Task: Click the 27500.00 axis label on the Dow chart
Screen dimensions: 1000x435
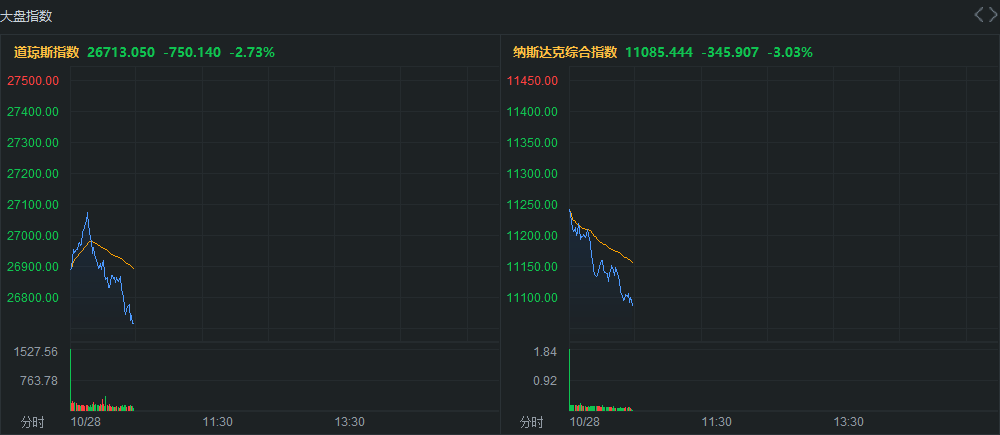Action: 33,80
